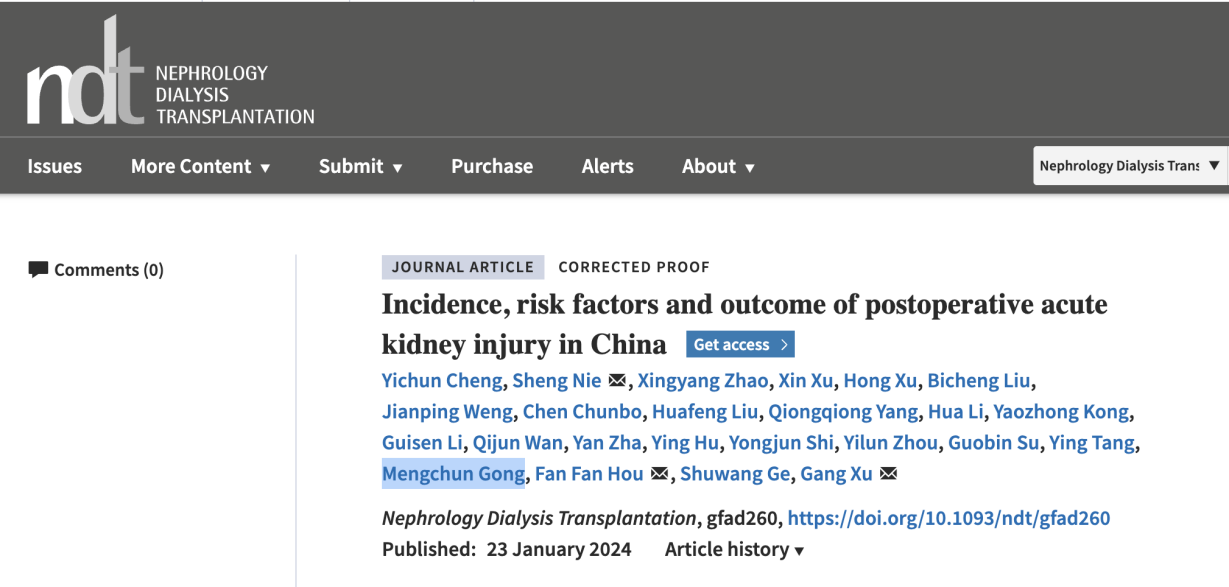Open the article DOI link
The image size is (1229, 587).
949,518
